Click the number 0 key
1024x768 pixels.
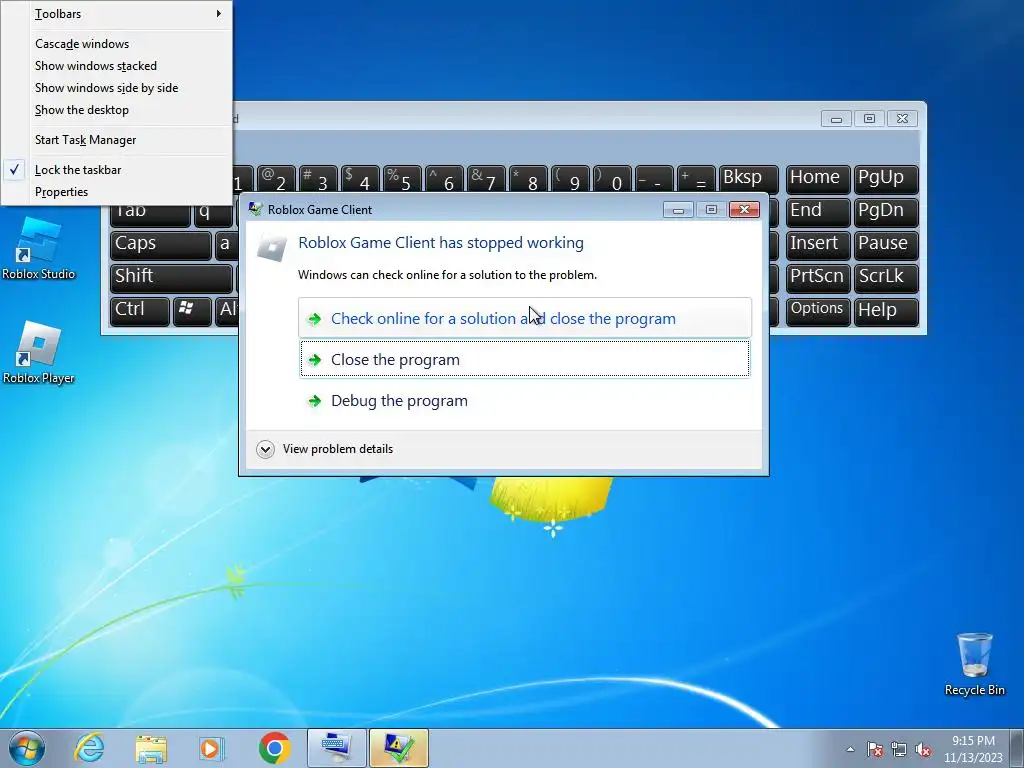click(612, 179)
